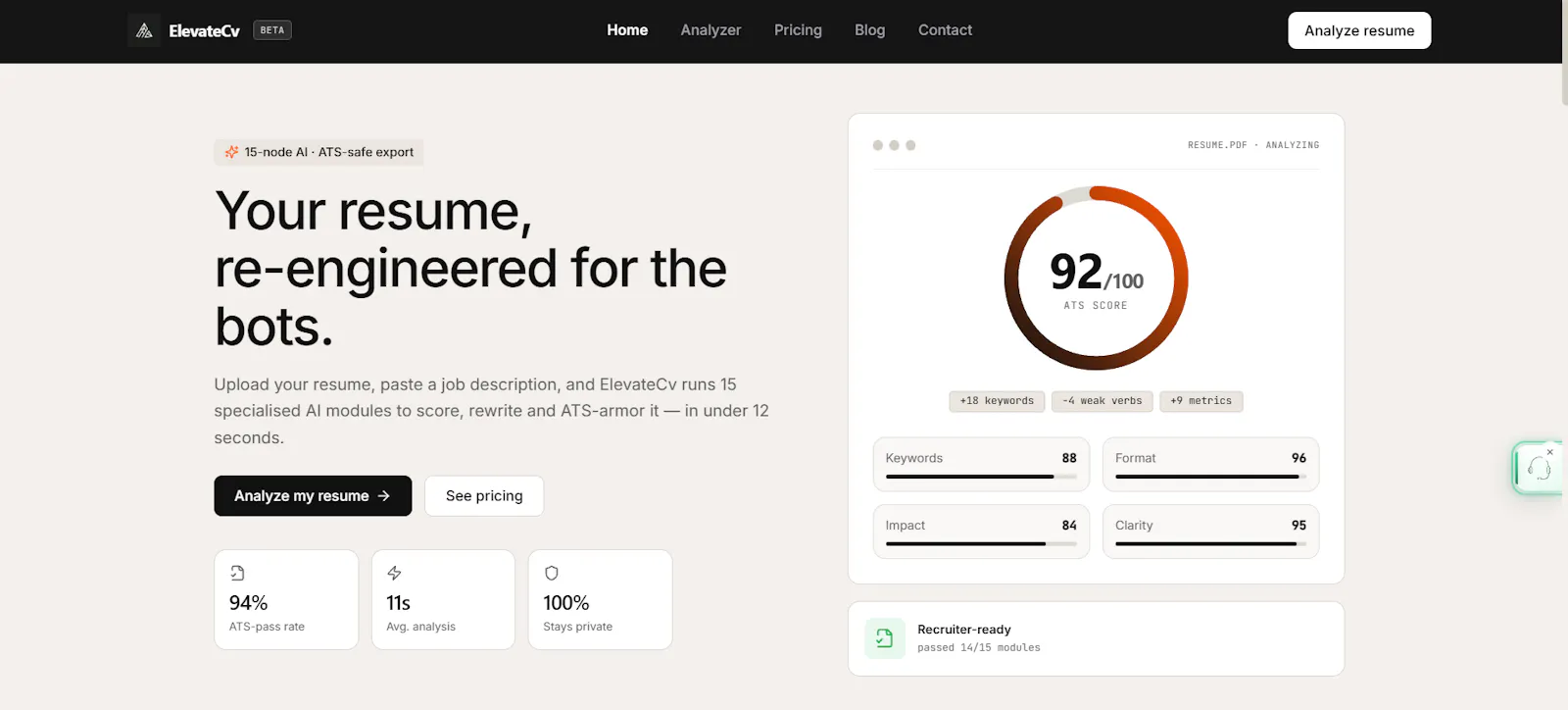This screenshot has width=1568, height=710.
Task: Click the "+9 metrics" tag
Action: (x=1201, y=401)
